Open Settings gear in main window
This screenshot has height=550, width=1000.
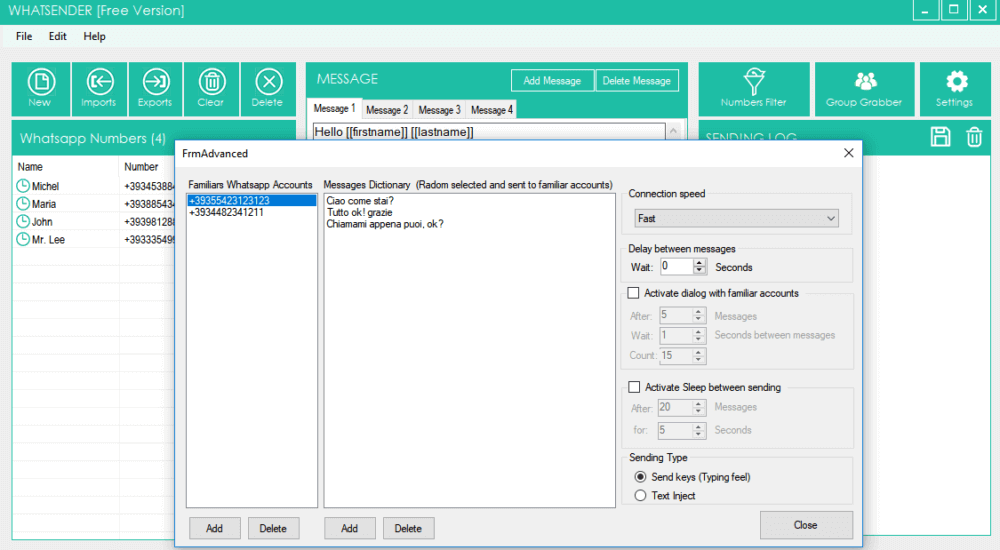[x=955, y=89]
